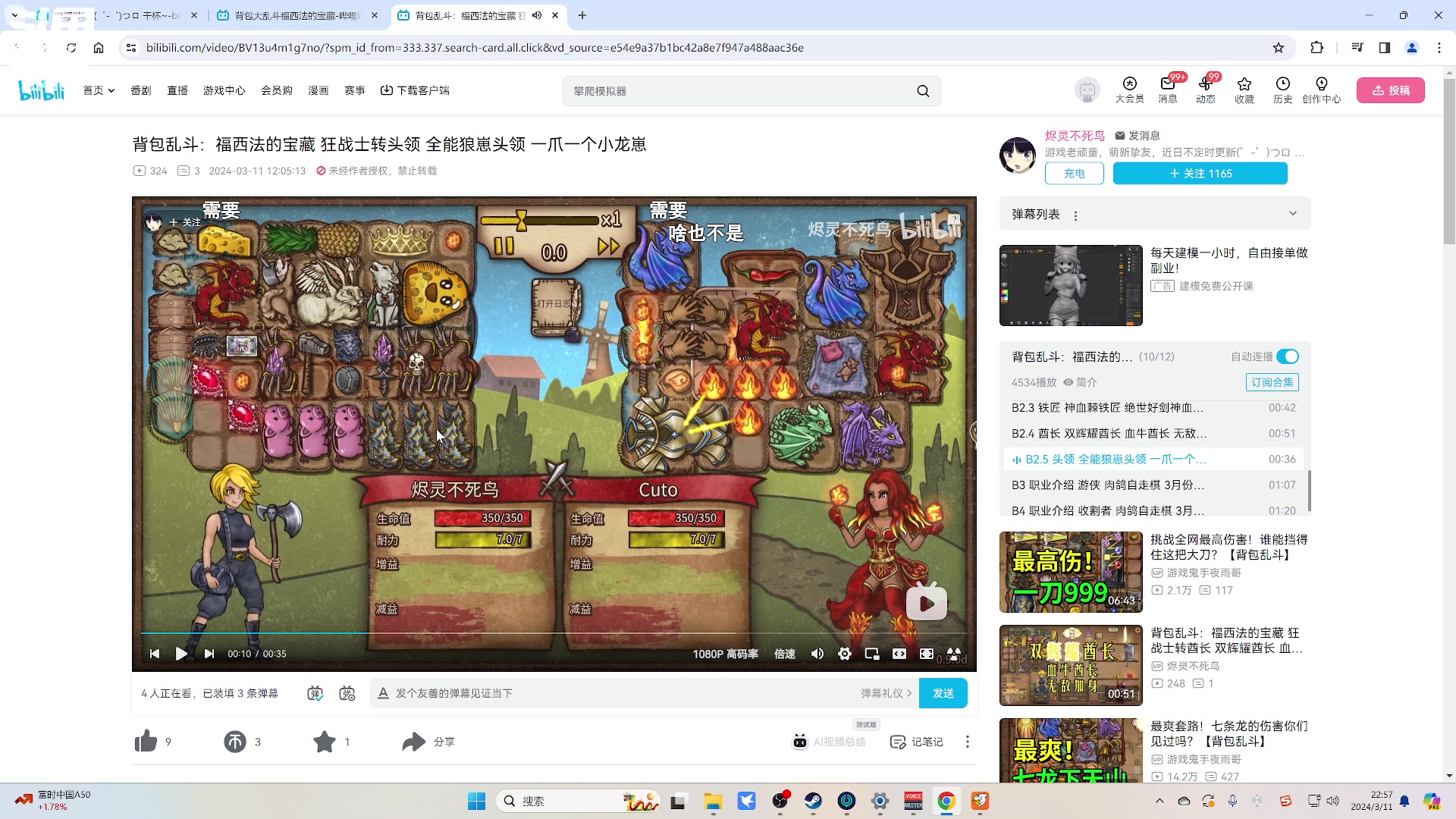Share the video with arrow icon
1456x819 pixels.
[413, 742]
